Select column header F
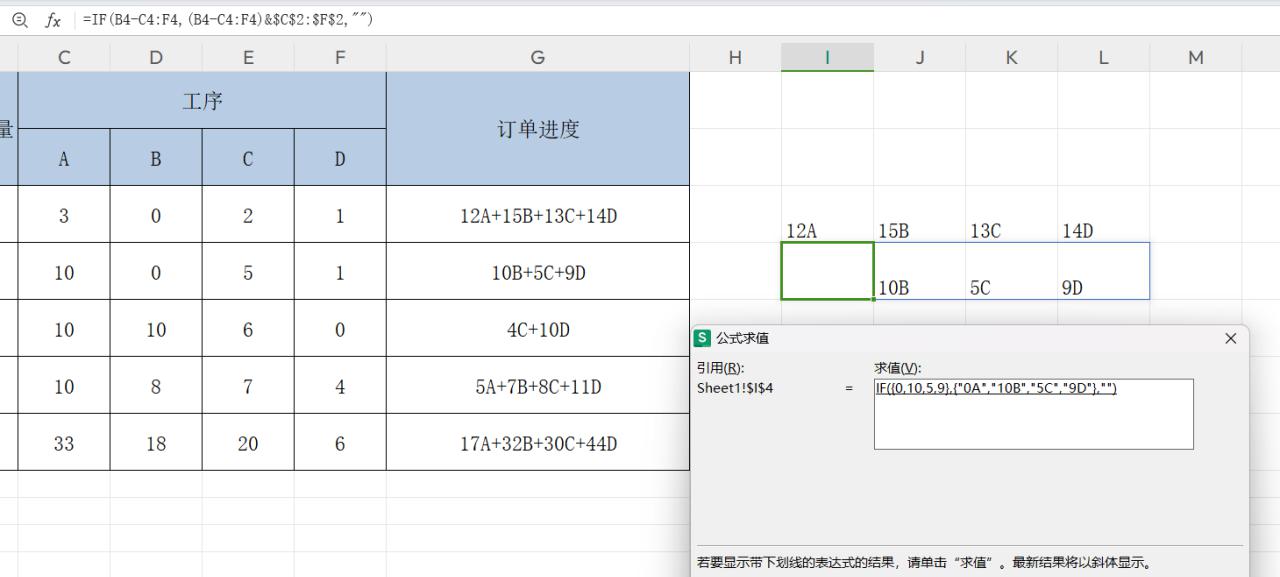Screen dimensions: 1280x577 (x=340, y=57)
